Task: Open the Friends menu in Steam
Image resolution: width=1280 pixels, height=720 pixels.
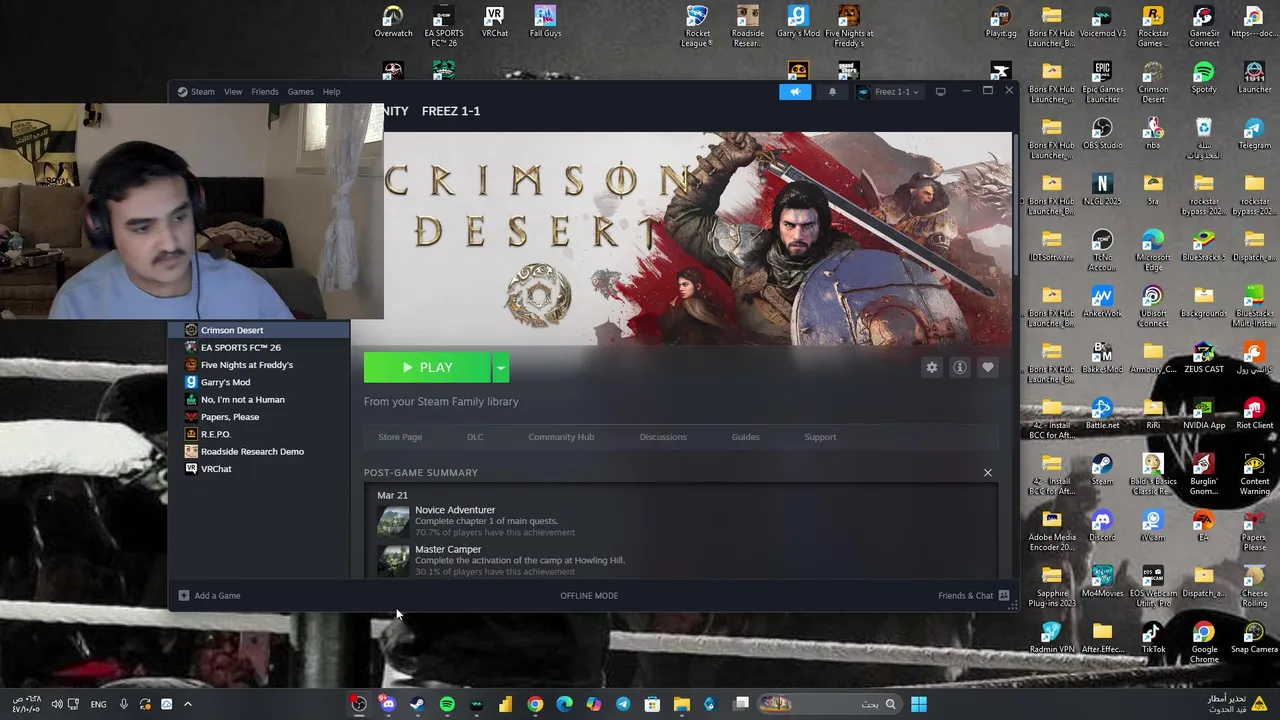Action: click(x=265, y=92)
